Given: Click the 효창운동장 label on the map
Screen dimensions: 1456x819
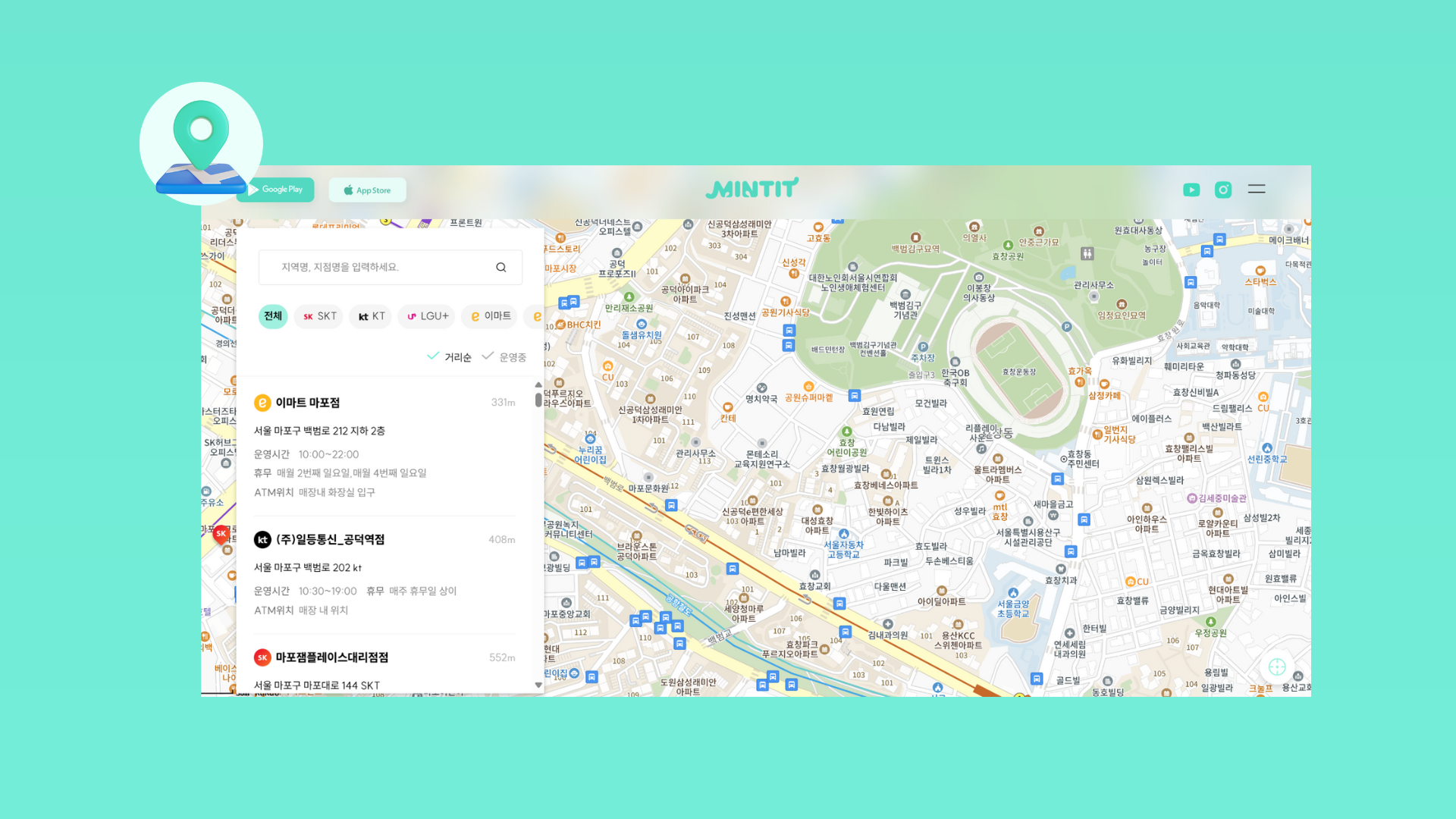Looking at the screenshot, I should (x=1019, y=372).
